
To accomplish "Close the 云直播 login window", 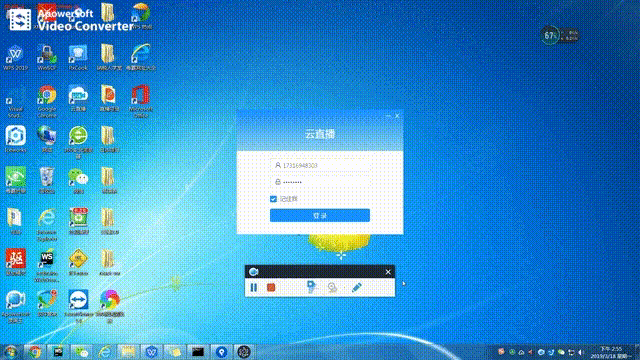I will [x=397, y=116].
